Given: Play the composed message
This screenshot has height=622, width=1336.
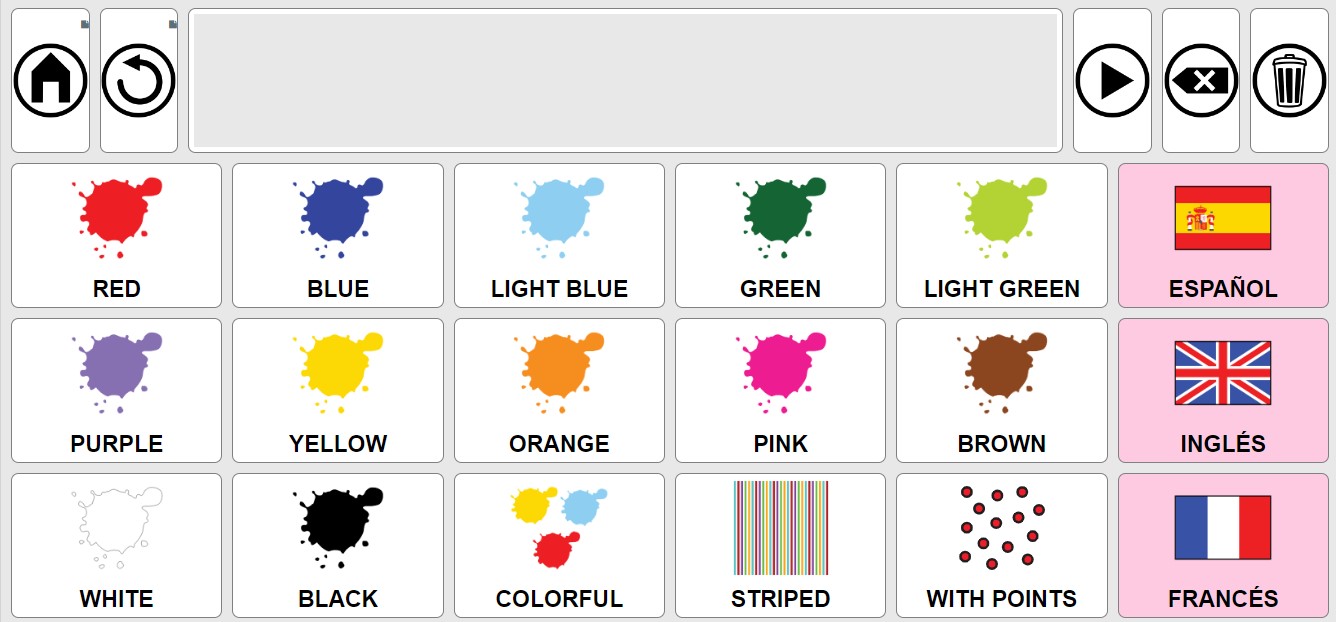Looking at the screenshot, I should click(1111, 81).
